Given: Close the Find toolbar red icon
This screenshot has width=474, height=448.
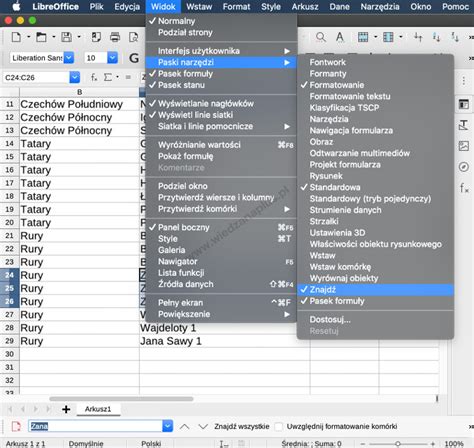Looking at the screenshot, I should [16, 426].
